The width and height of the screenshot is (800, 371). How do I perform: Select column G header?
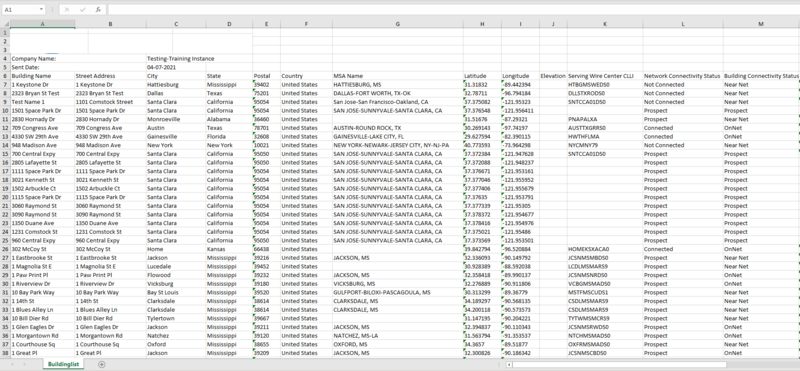tap(397, 24)
